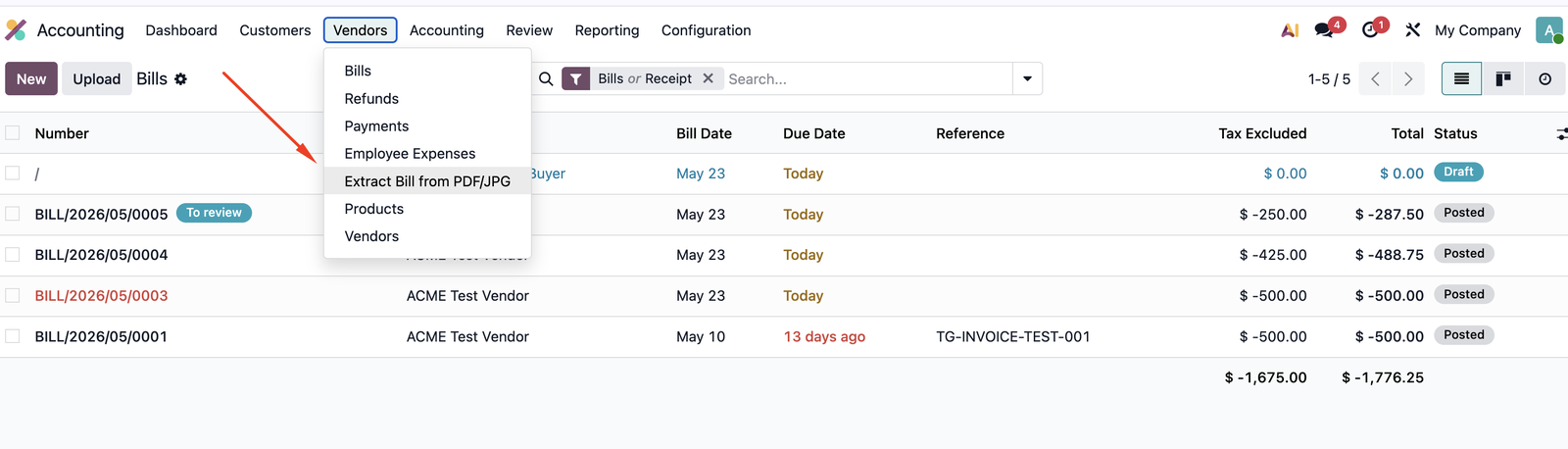Click into the Search field
Image resolution: width=1568 pixels, height=449 pixels.
tap(867, 78)
